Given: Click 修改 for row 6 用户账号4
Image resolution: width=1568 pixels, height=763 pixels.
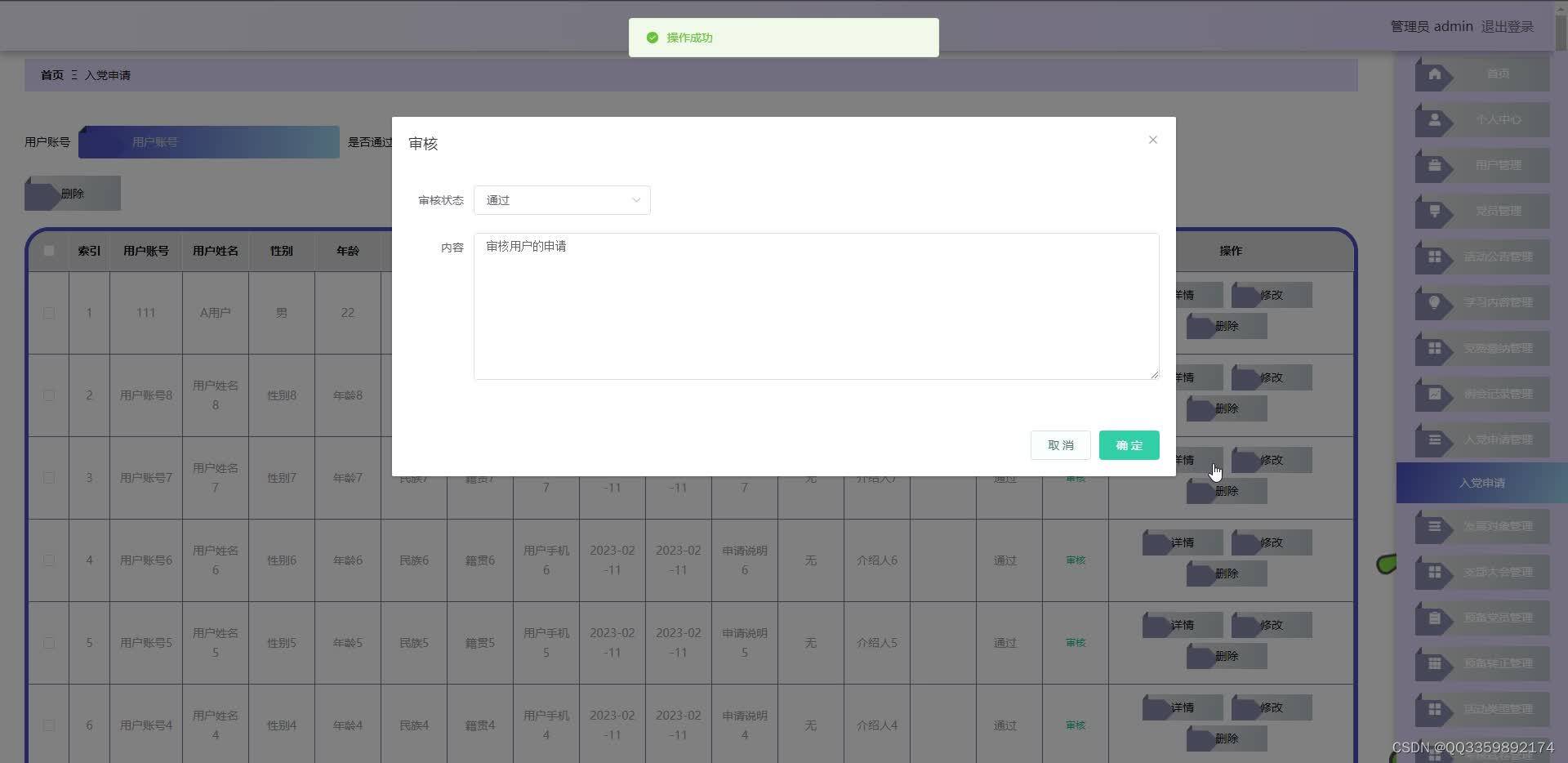Looking at the screenshot, I should pyautogui.click(x=1272, y=707).
